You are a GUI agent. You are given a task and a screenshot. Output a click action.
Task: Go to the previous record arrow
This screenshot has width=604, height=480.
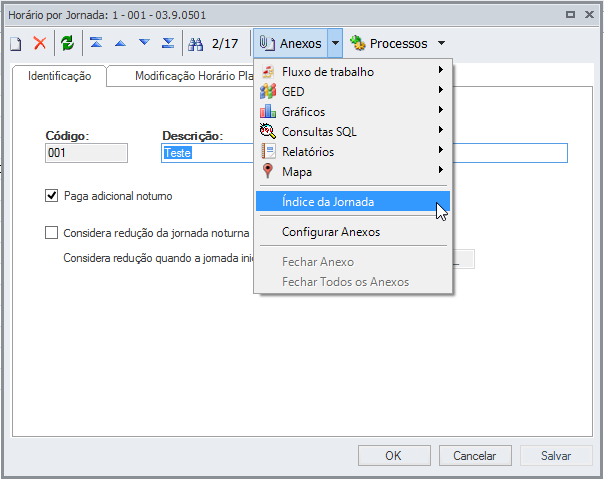pyautogui.click(x=121, y=43)
